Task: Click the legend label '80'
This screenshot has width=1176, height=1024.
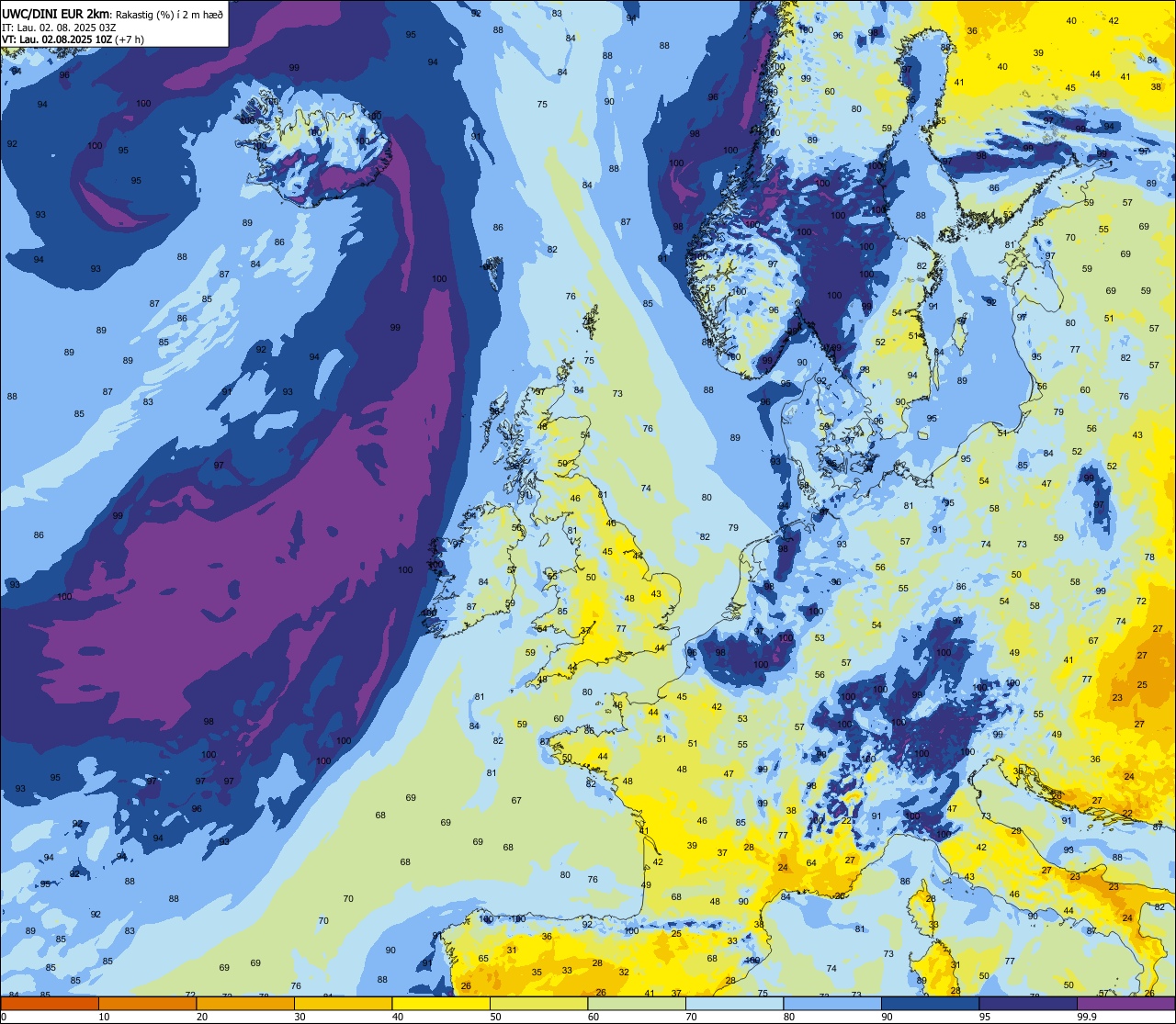Action: tap(789, 1017)
